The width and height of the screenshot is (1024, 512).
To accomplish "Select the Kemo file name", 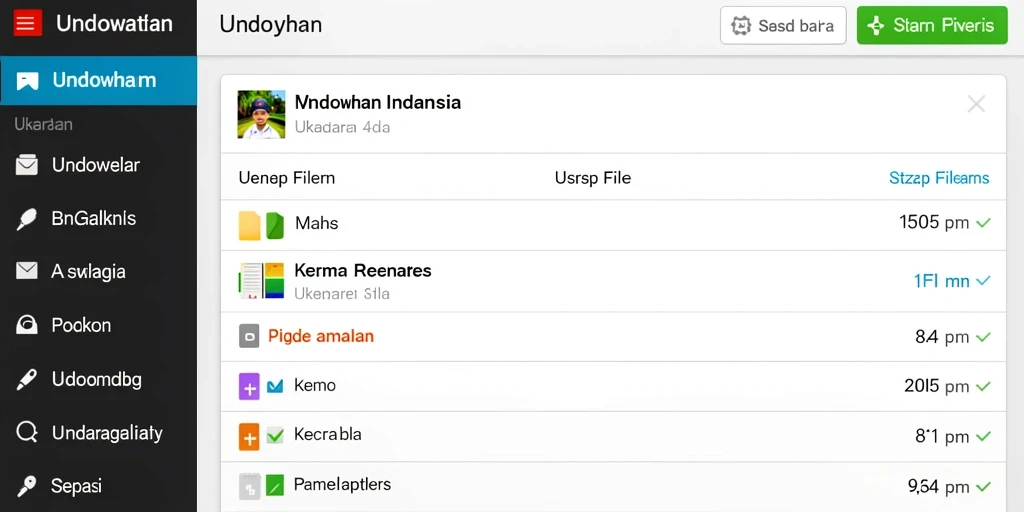I will 315,385.
